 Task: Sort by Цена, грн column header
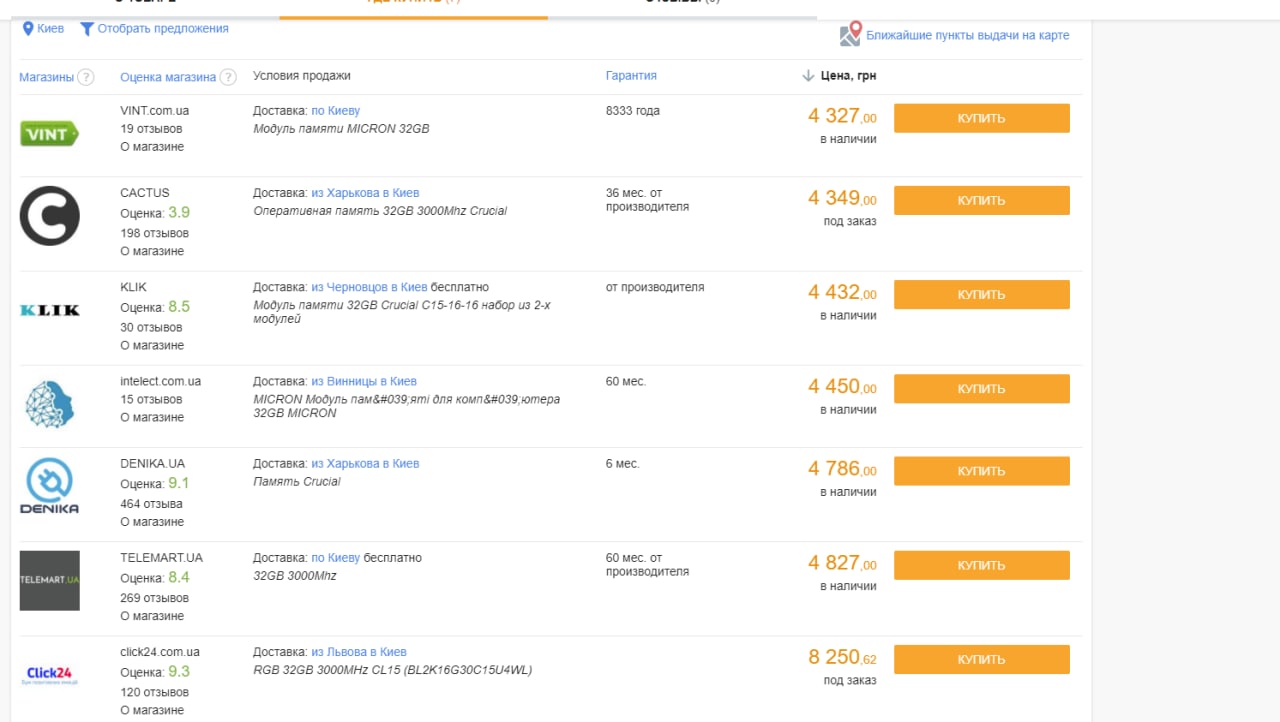tap(848, 76)
